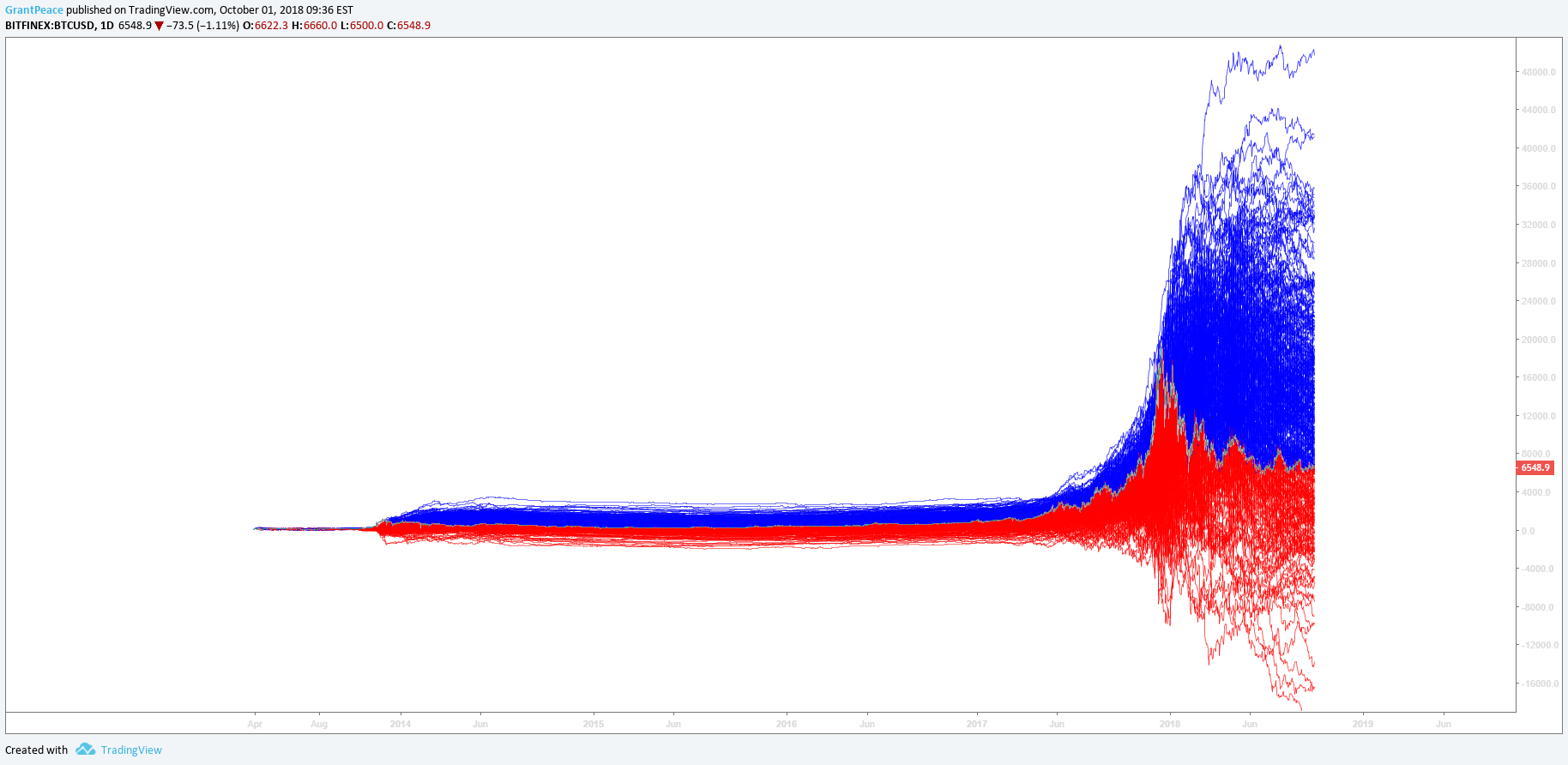Screen dimensions: 1568x765
Task: Click the 0.0 price axis label
Action: 1529,531
